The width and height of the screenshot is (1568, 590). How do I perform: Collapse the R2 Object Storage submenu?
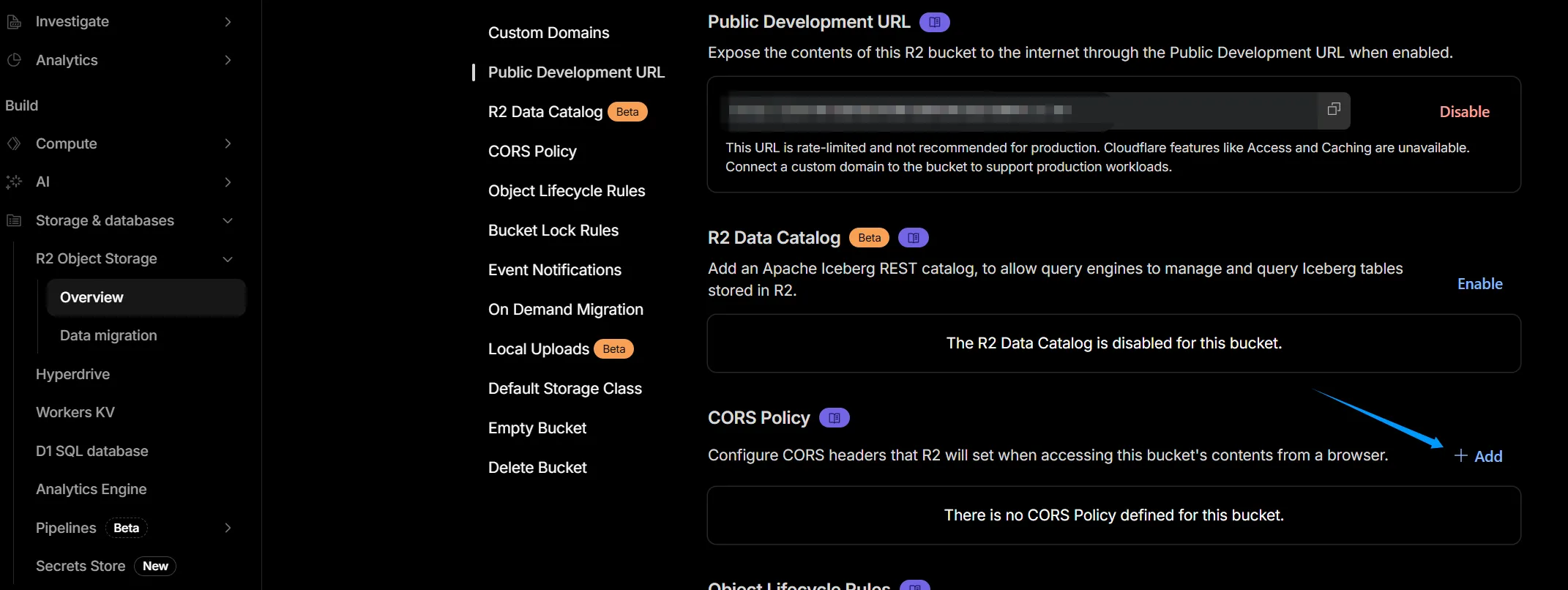(x=228, y=258)
